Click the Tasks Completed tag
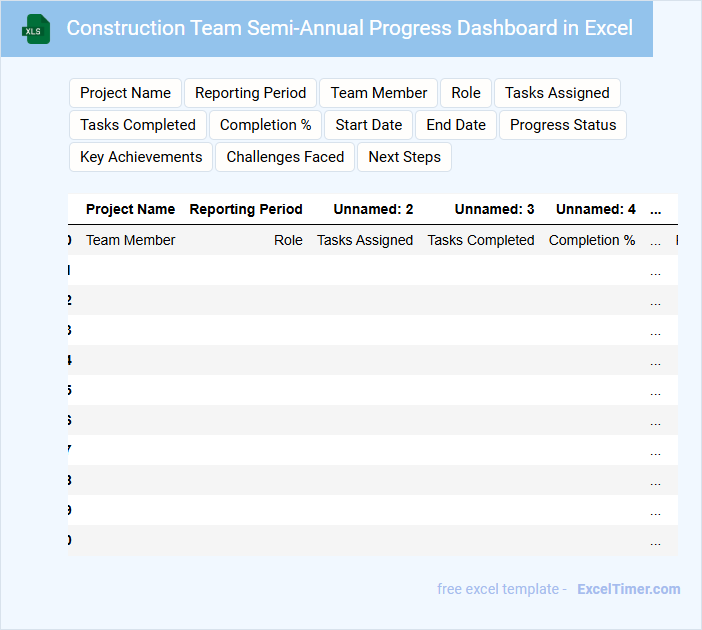702x630 pixels. pos(138,125)
